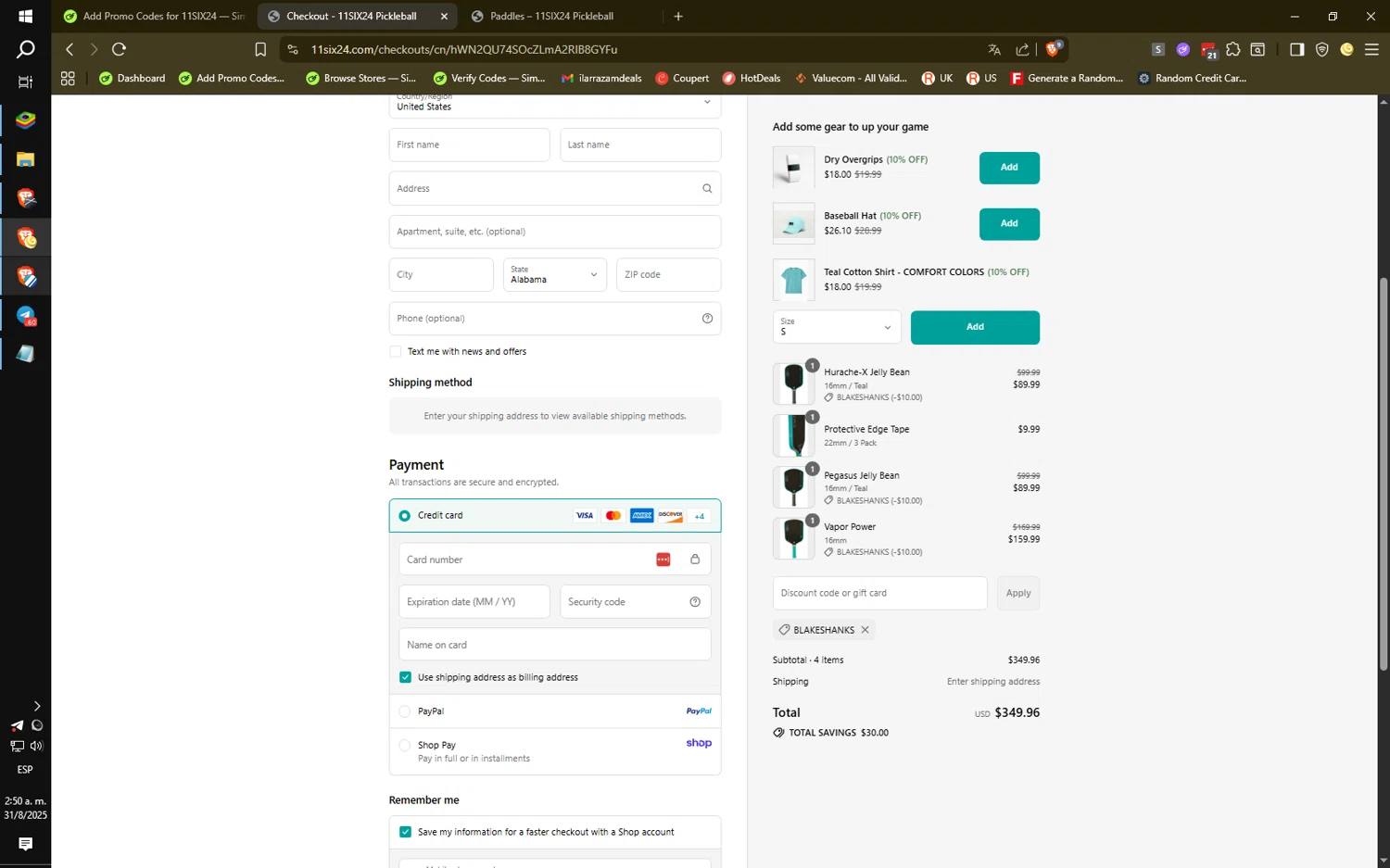The width and height of the screenshot is (1390, 868).
Task: Reload the checkout page
Action: tap(119, 49)
